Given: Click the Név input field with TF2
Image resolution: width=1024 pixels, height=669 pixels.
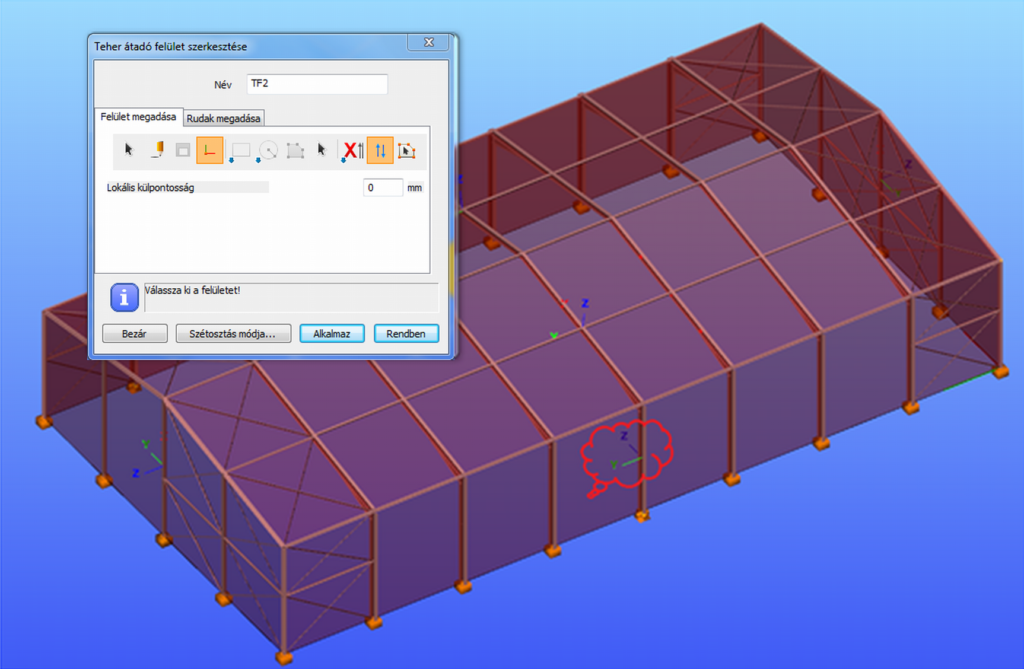Looking at the screenshot, I should (x=317, y=84).
